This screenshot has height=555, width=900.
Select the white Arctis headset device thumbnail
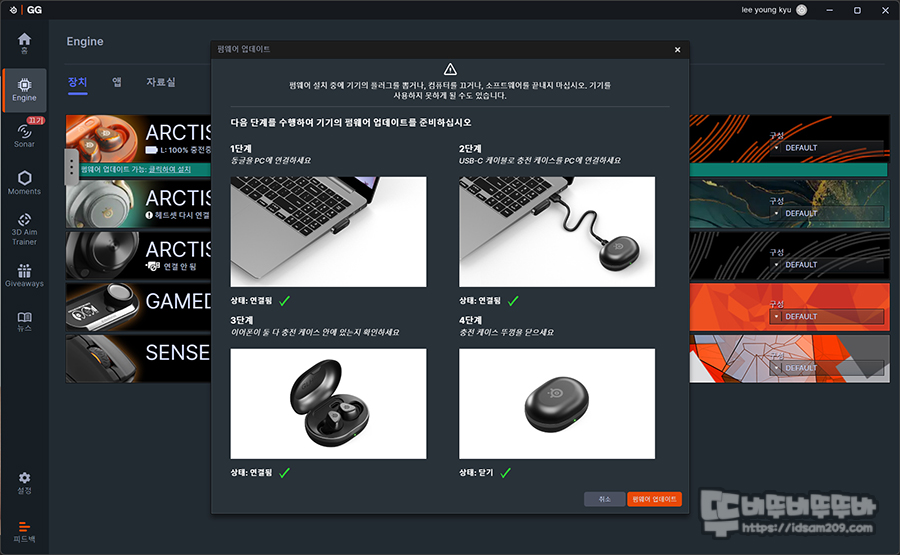(102, 204)
